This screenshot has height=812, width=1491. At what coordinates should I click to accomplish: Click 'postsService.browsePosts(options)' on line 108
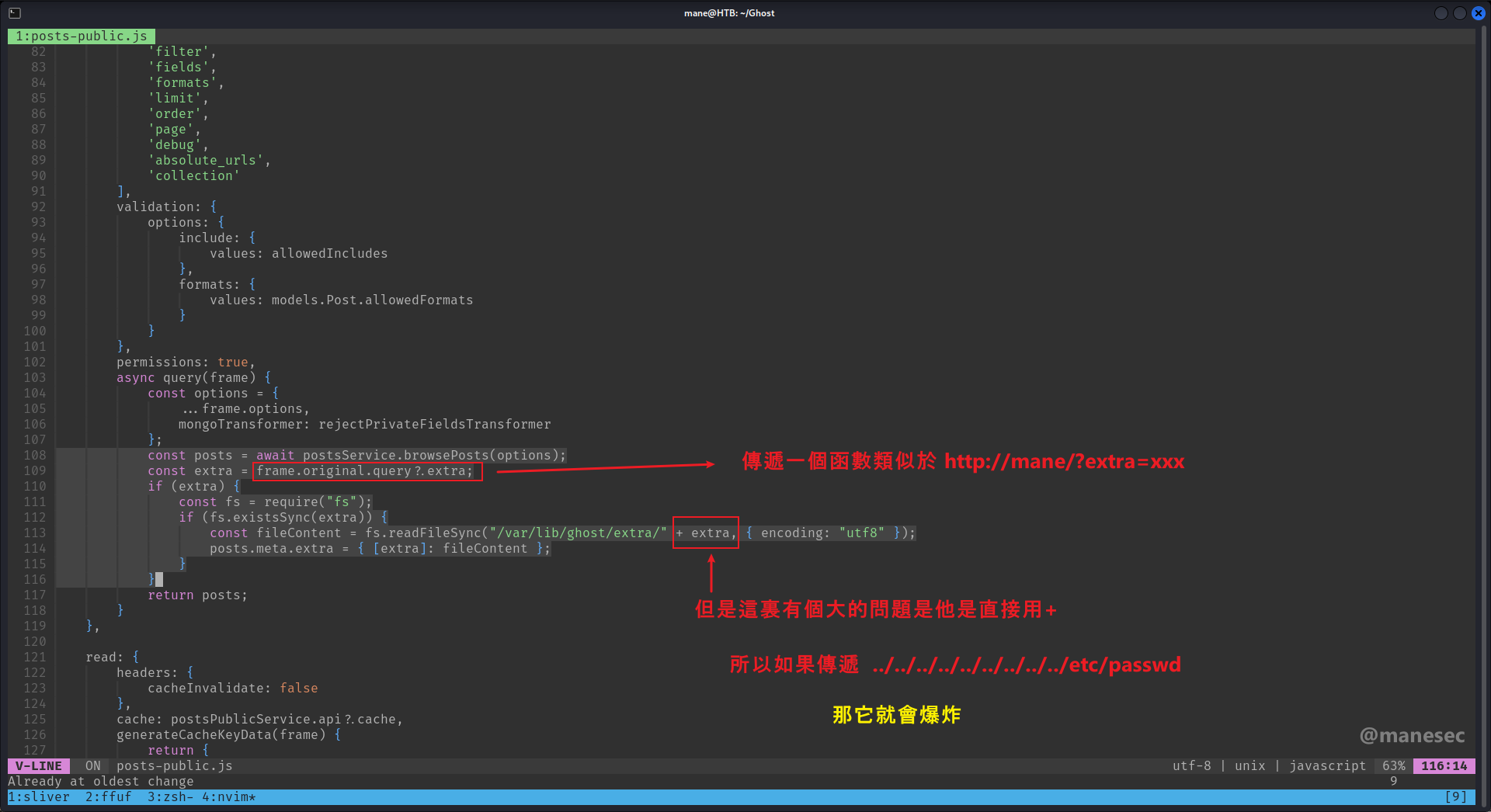pos(431,456)
